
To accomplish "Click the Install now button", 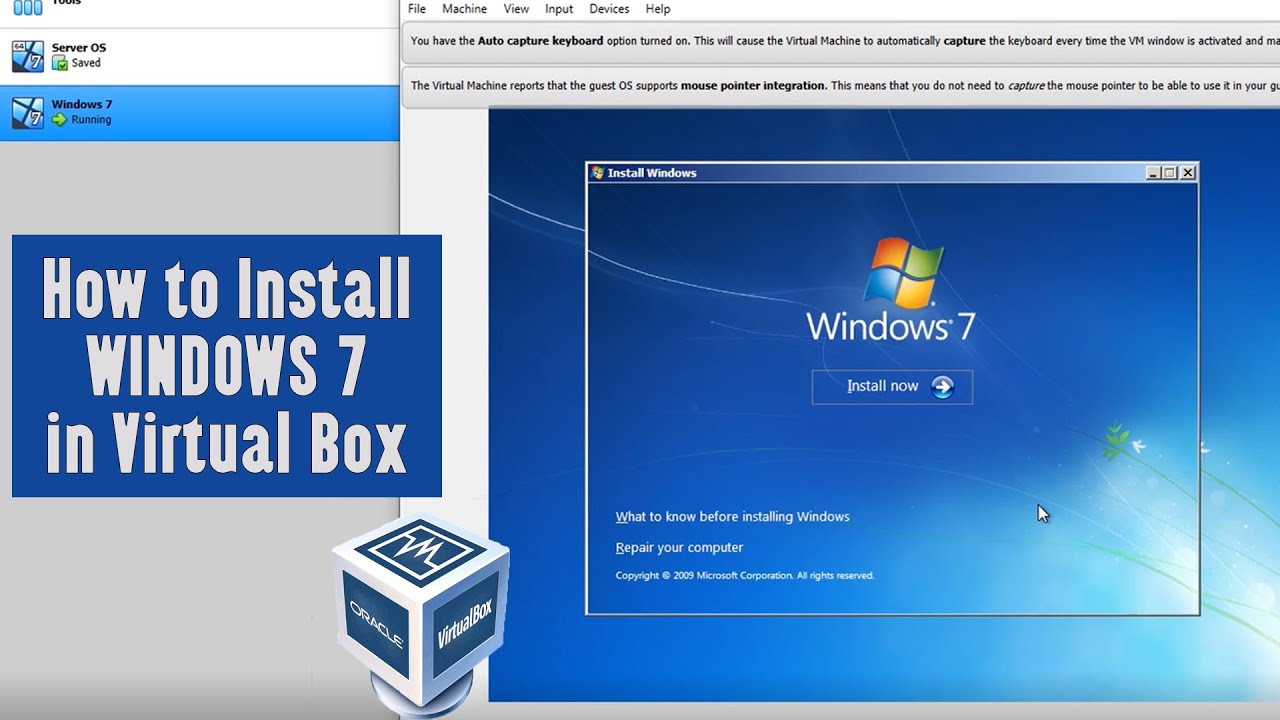I will [x=892, y=387].
